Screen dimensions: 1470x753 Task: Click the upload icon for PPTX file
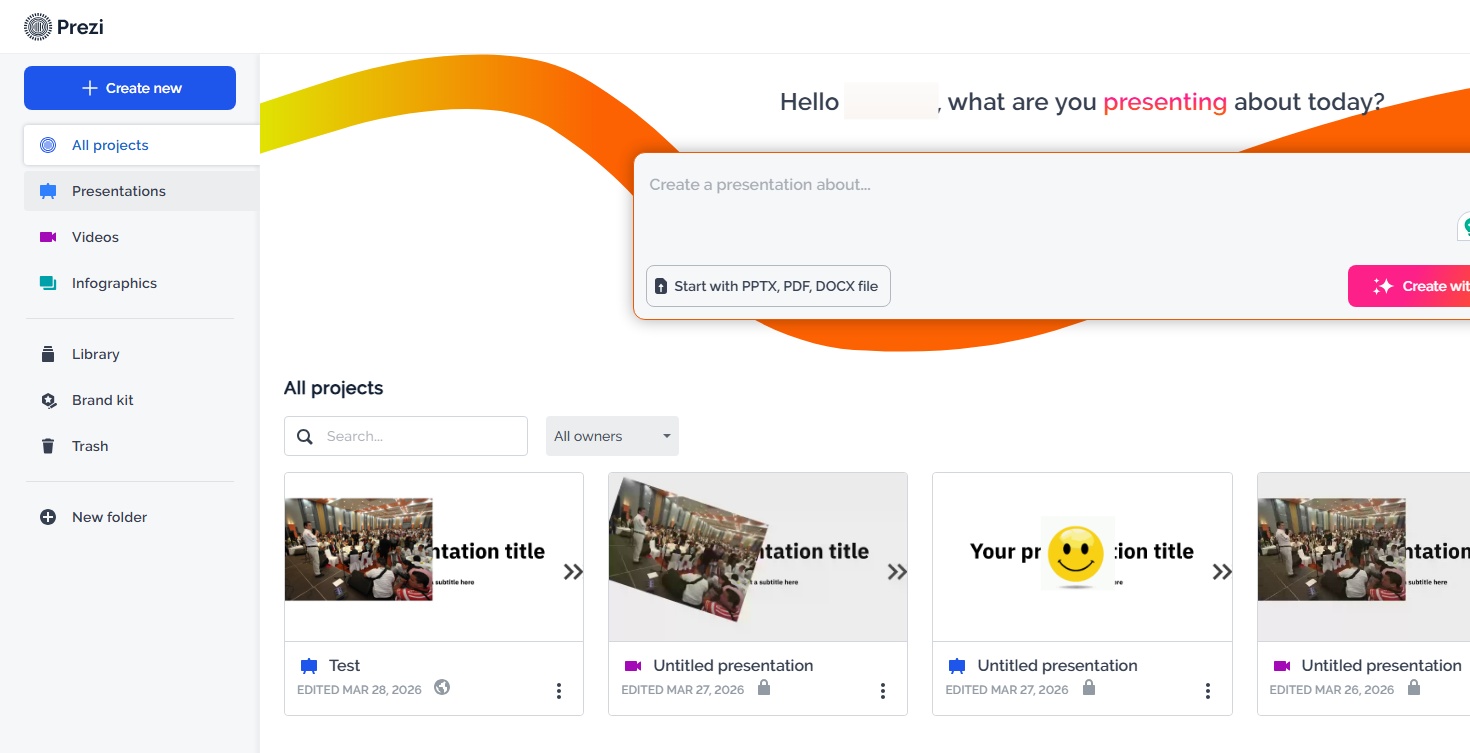coord(660,286)
